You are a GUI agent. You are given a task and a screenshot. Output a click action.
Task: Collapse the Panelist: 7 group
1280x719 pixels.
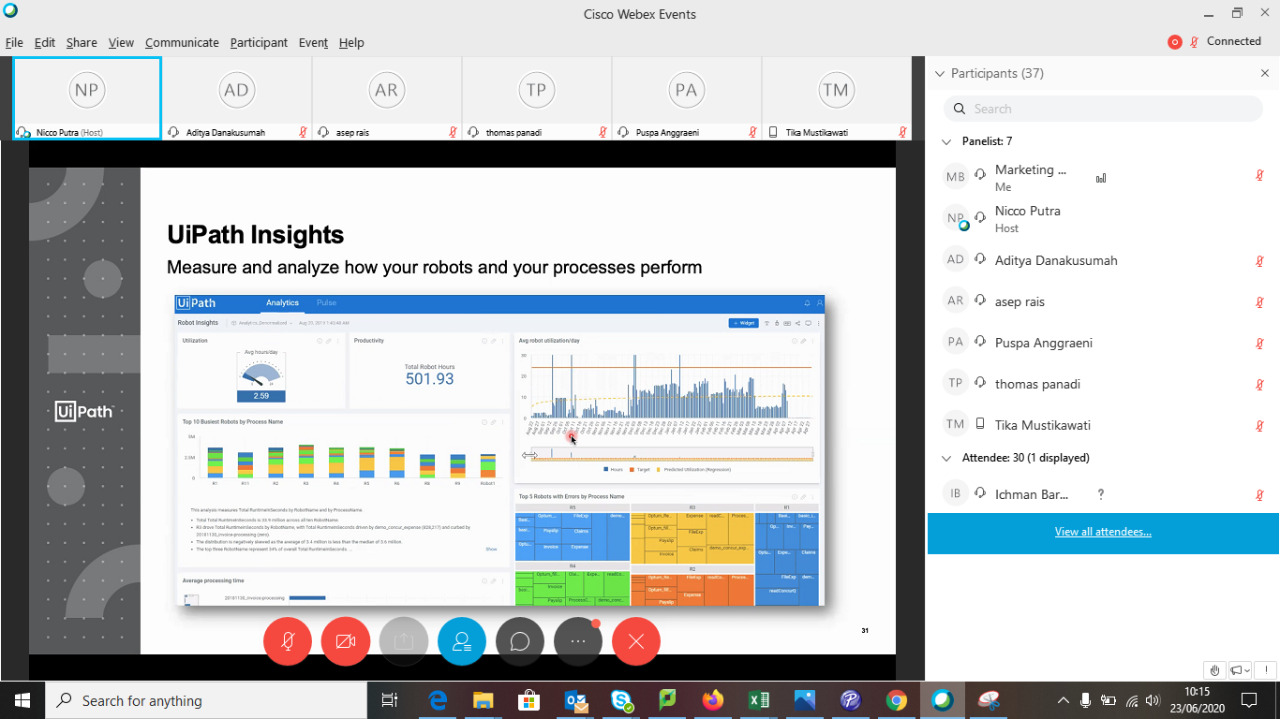(946, 142)
